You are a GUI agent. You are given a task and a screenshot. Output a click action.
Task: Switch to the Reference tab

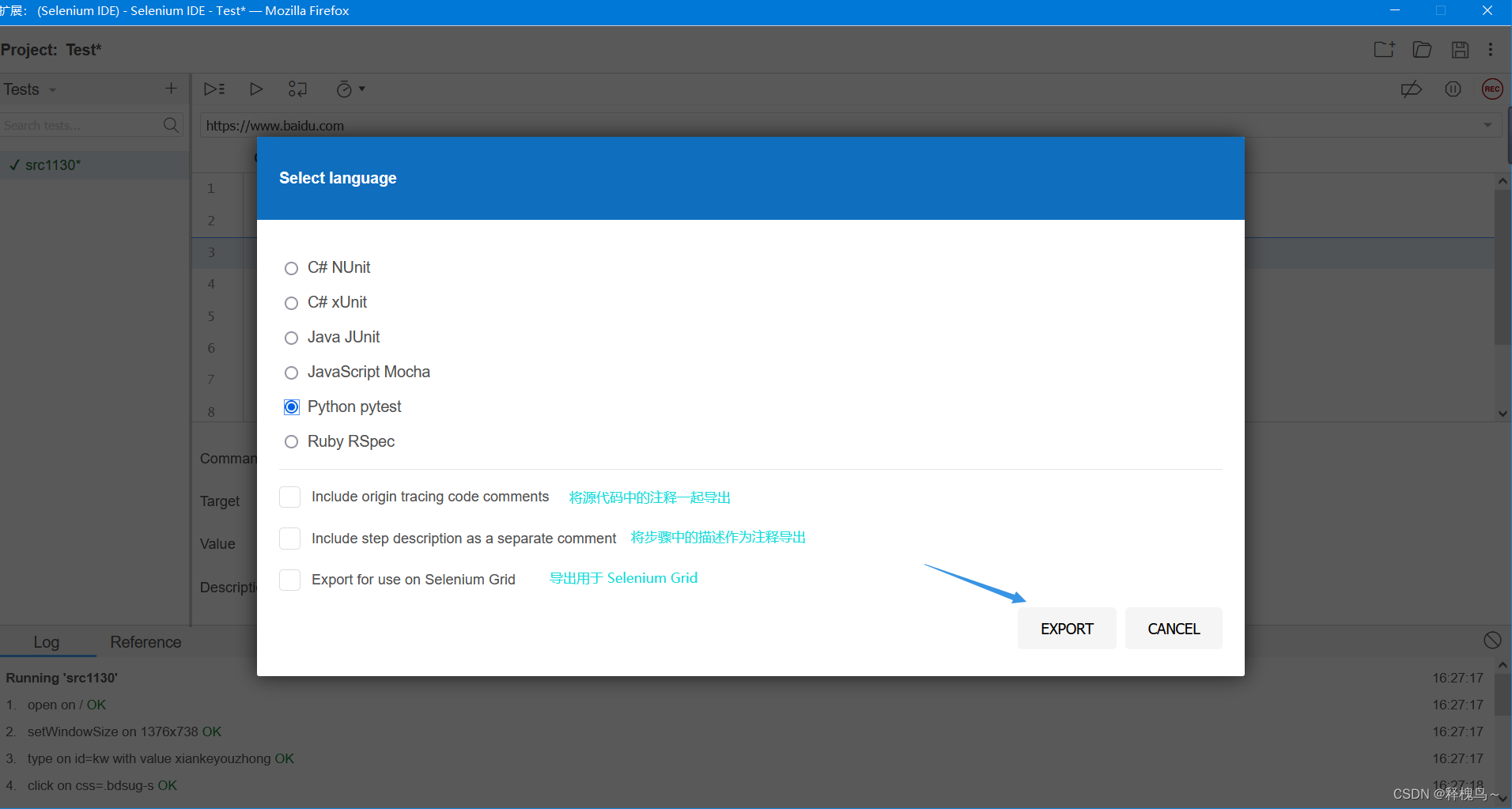pos(146,642)
